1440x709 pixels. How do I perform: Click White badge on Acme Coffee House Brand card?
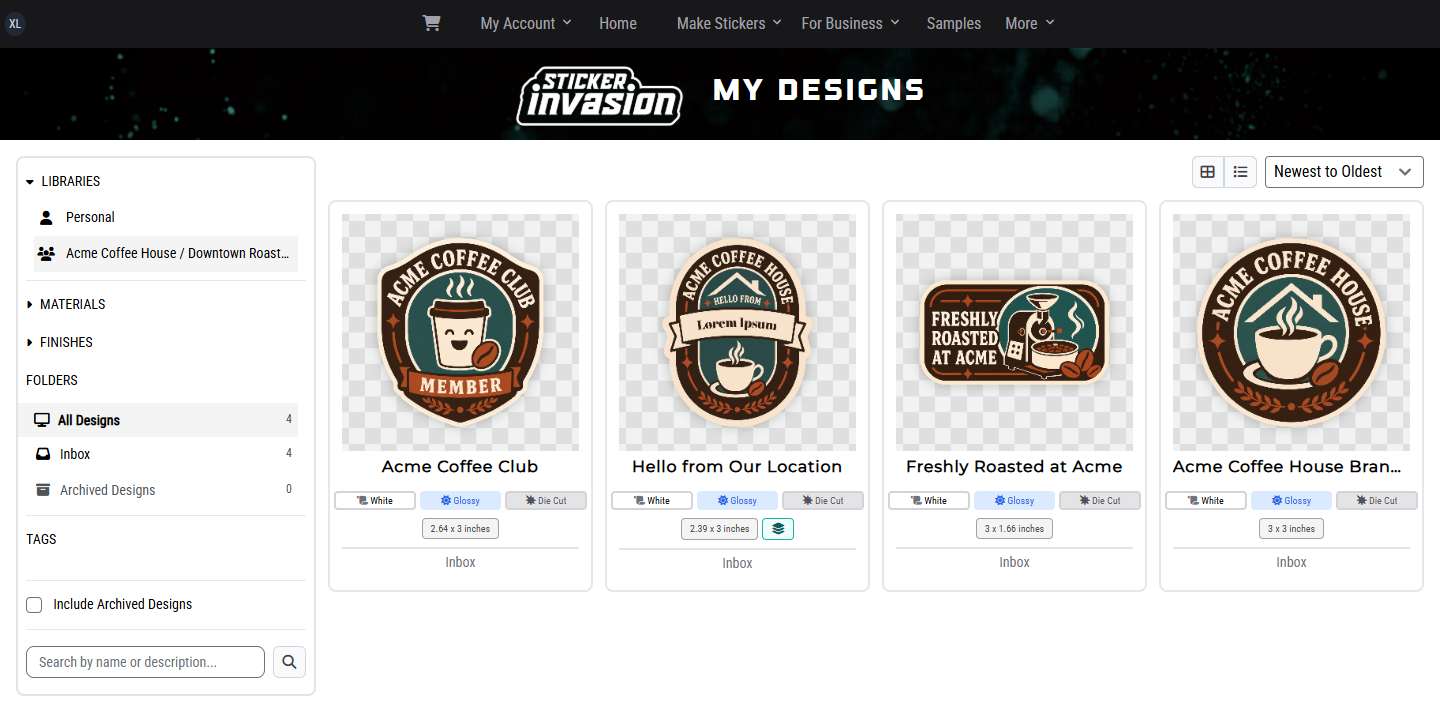click(x=1206, y=501)
